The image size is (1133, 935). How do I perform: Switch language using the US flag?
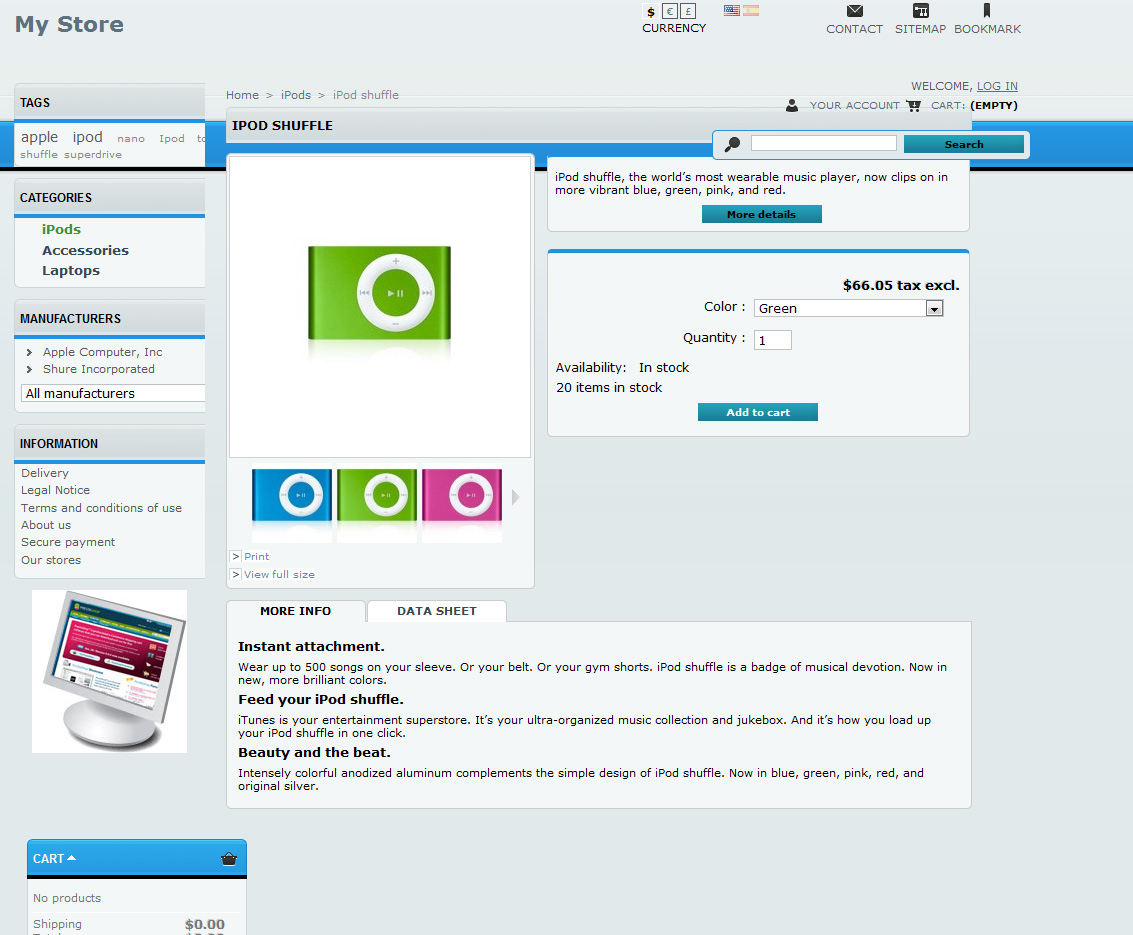click(x=732, y=10)
